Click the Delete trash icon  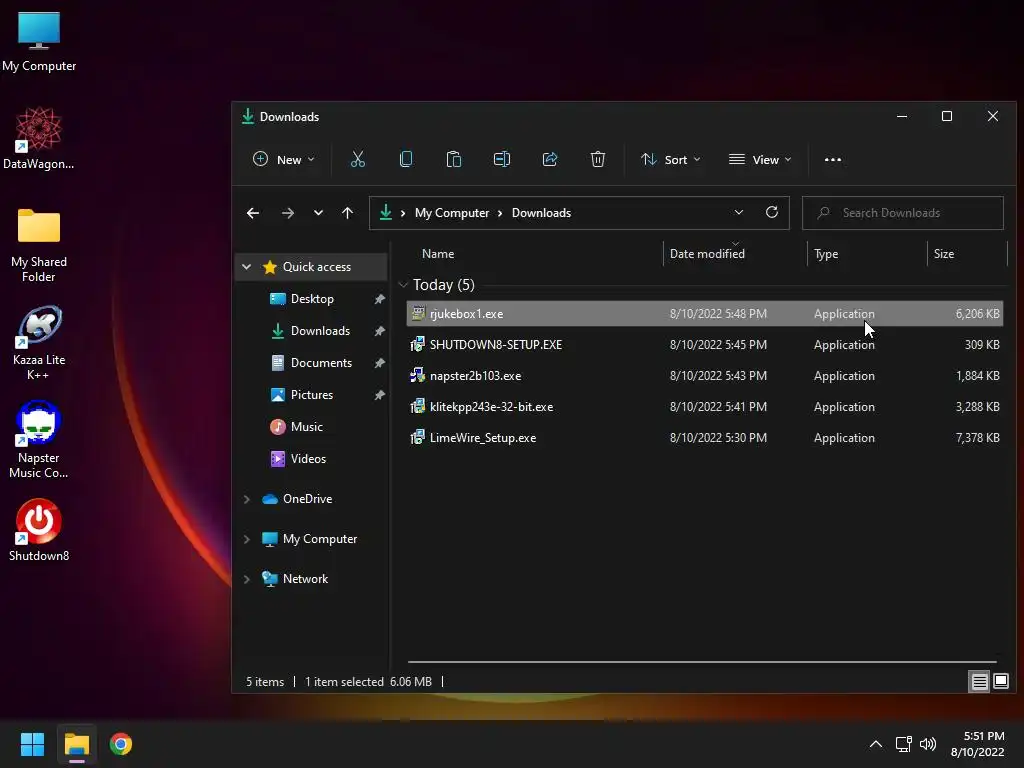point(598,159)
